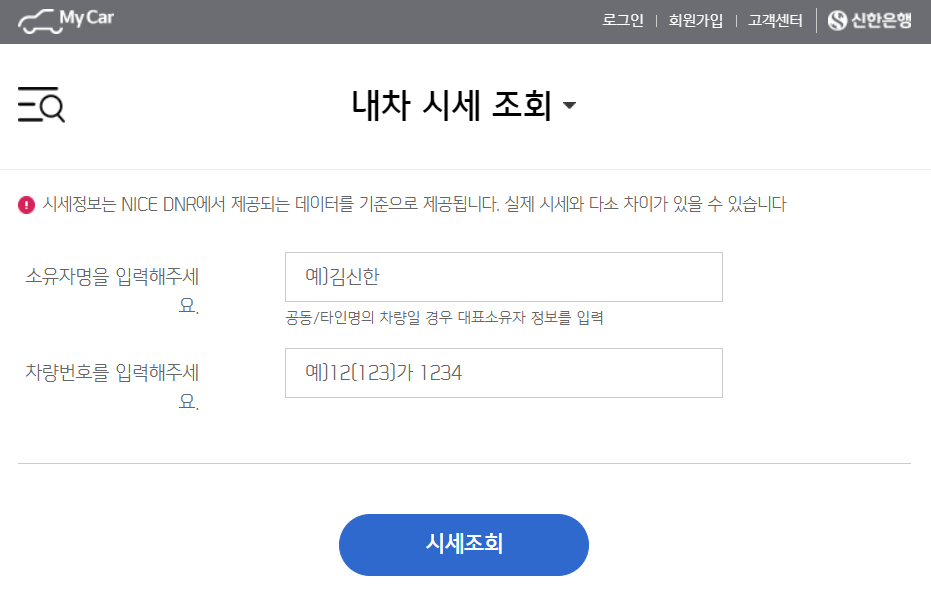Open the My Car logo home link
The height and width of the screenshot is (615, 931).
point(66,21)
